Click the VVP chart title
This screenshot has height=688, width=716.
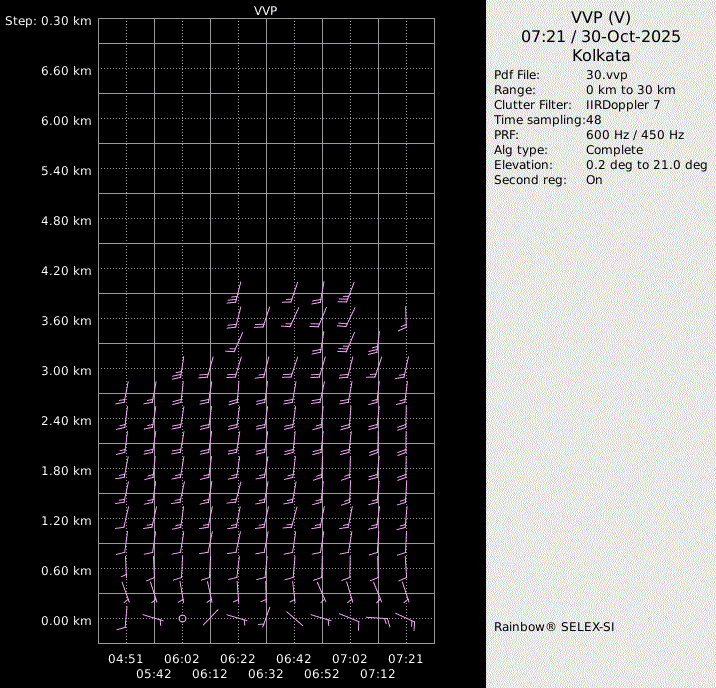point(266,10)
